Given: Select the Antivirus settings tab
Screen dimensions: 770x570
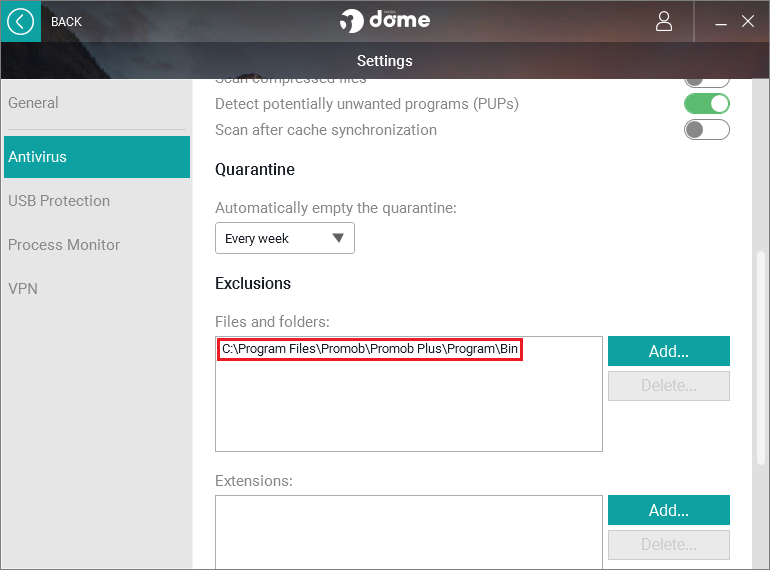Looking at the screenshot, I should [97, 157].
